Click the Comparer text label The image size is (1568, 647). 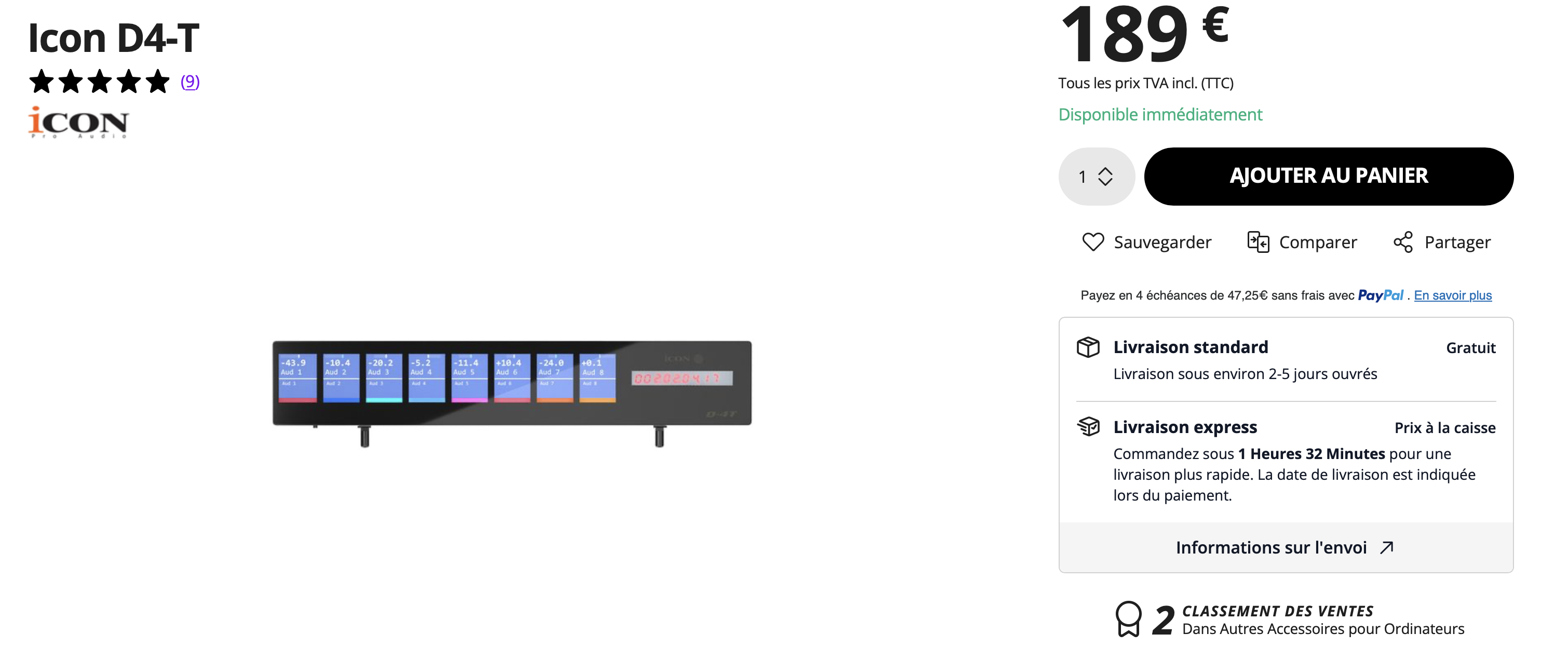1318,241
